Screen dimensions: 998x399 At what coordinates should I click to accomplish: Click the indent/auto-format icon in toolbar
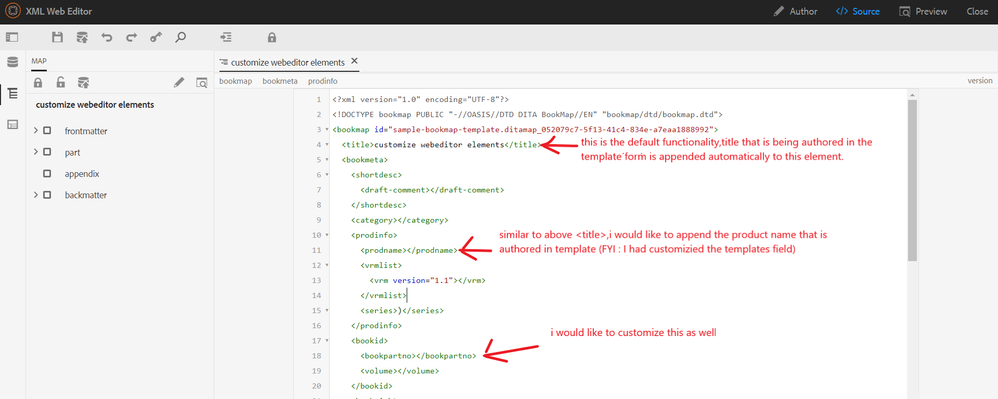(226, 38)
